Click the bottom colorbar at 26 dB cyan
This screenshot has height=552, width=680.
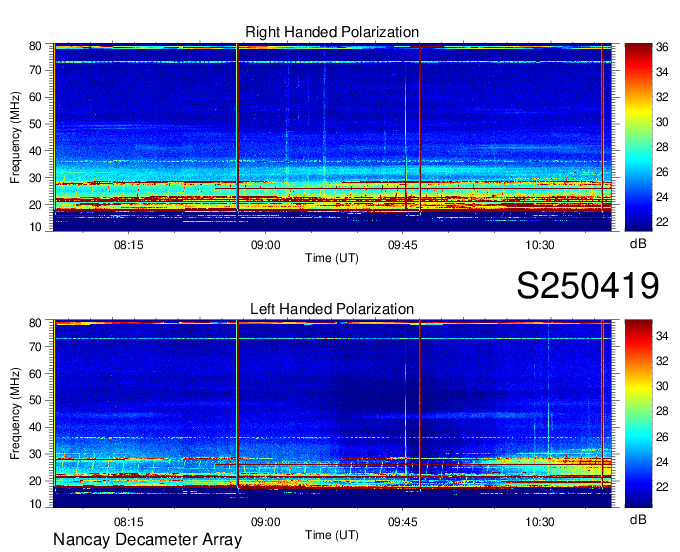click(638, 437)
